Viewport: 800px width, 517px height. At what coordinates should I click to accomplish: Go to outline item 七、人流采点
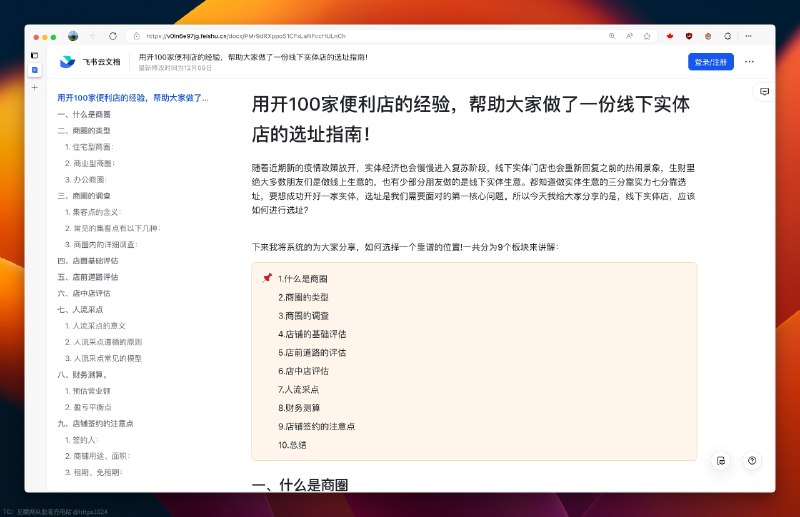80,309
